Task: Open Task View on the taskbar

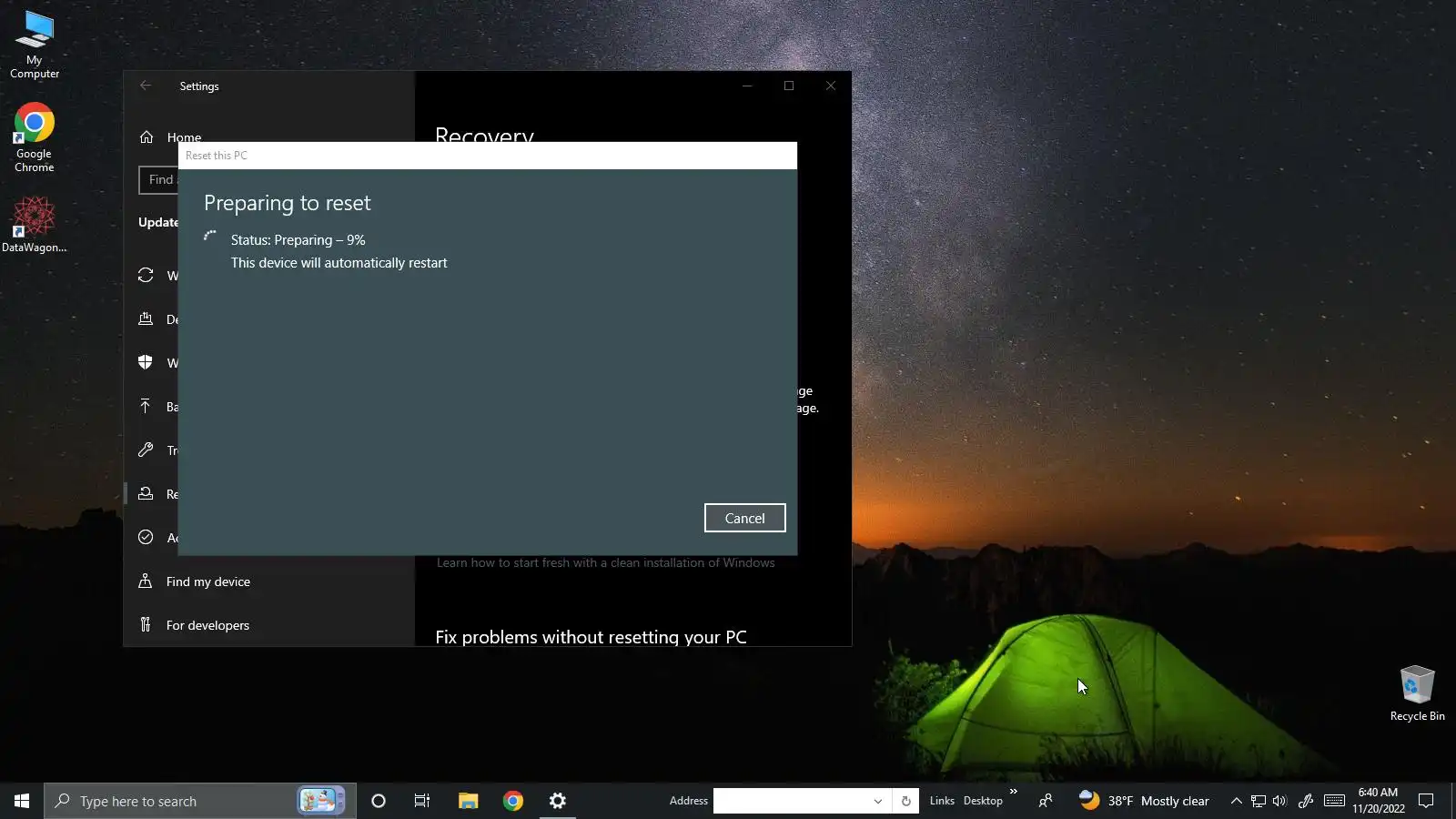Action: [422, 801]
